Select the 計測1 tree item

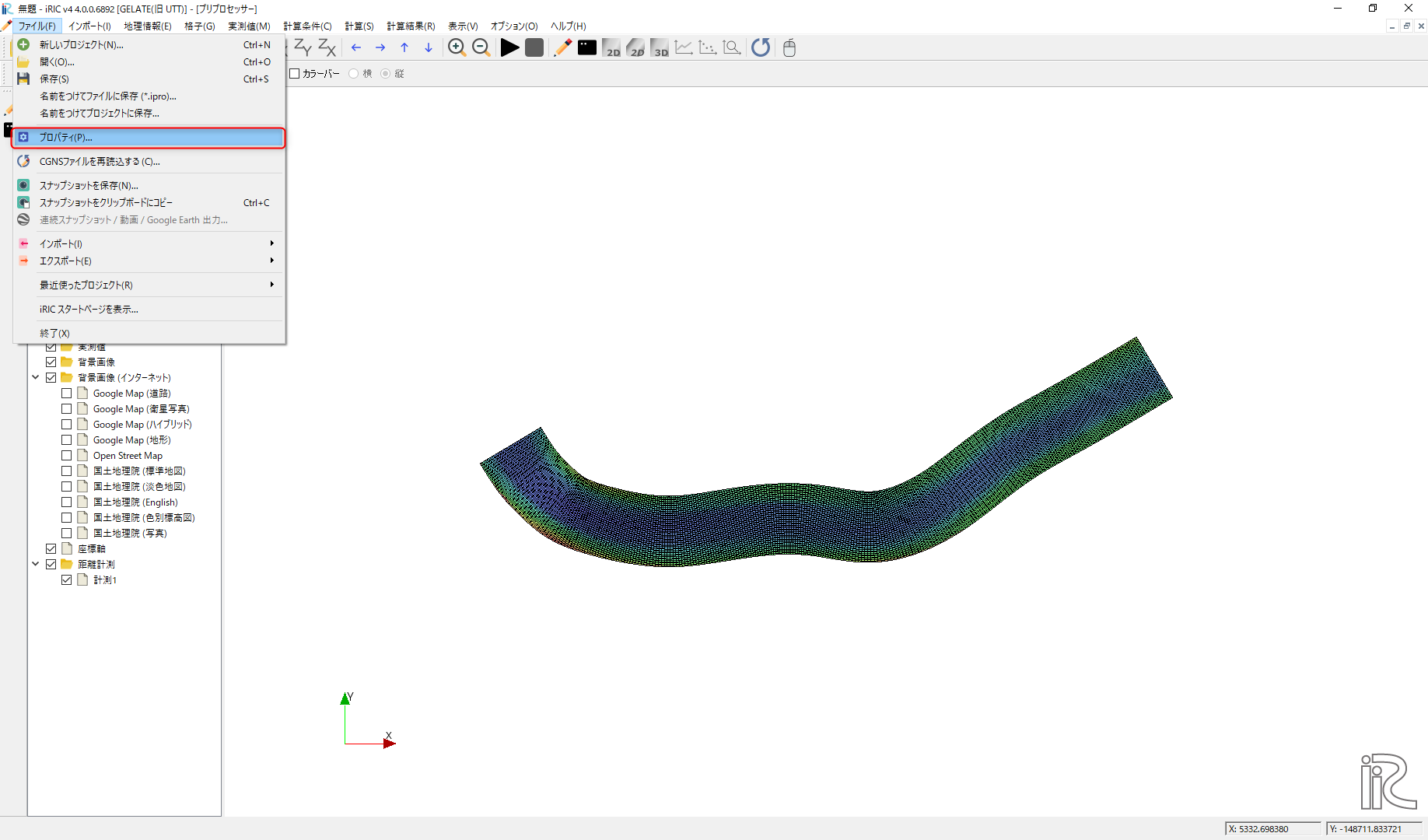(105, 579)
